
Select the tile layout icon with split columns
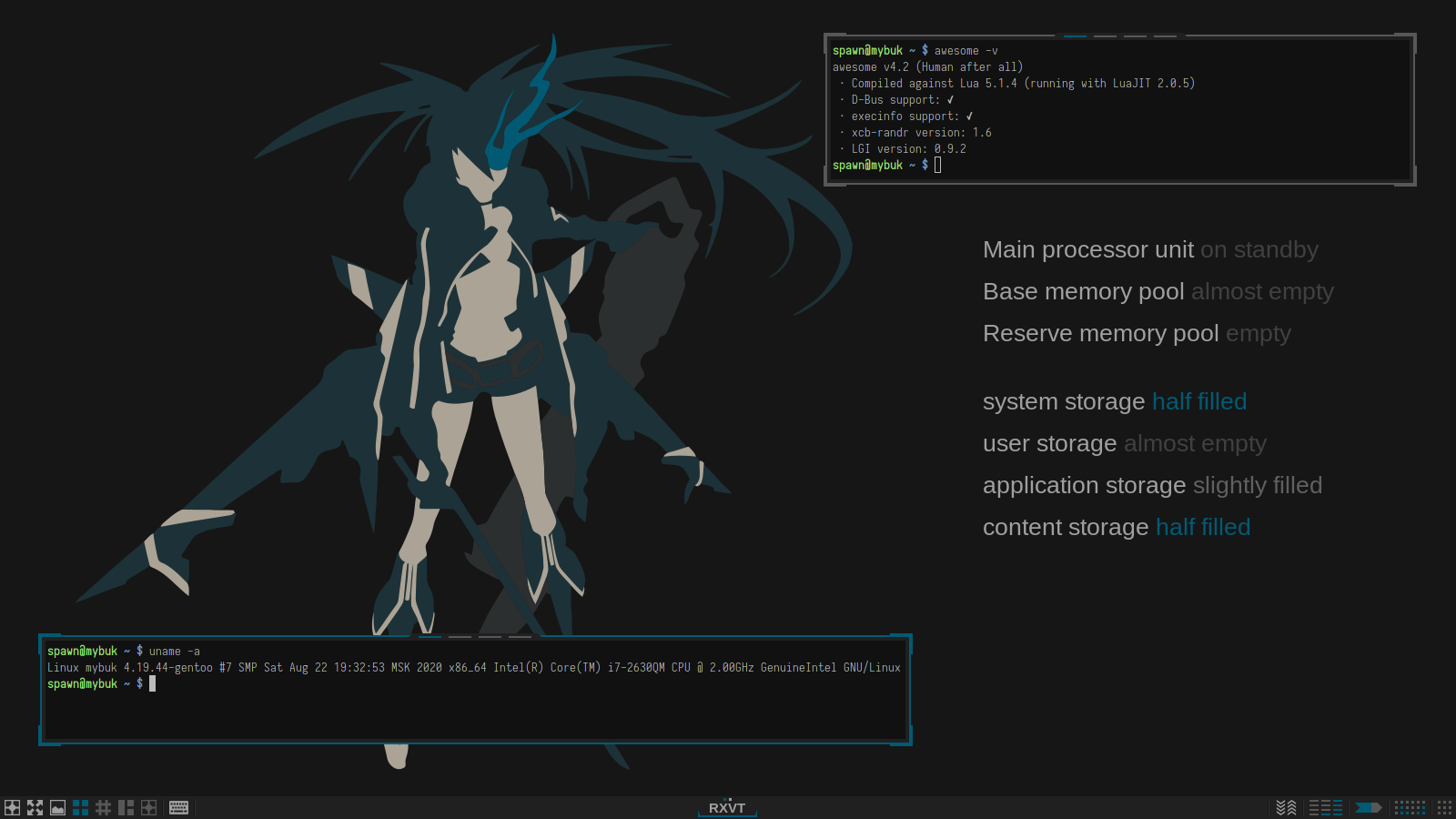coord(126,807)
